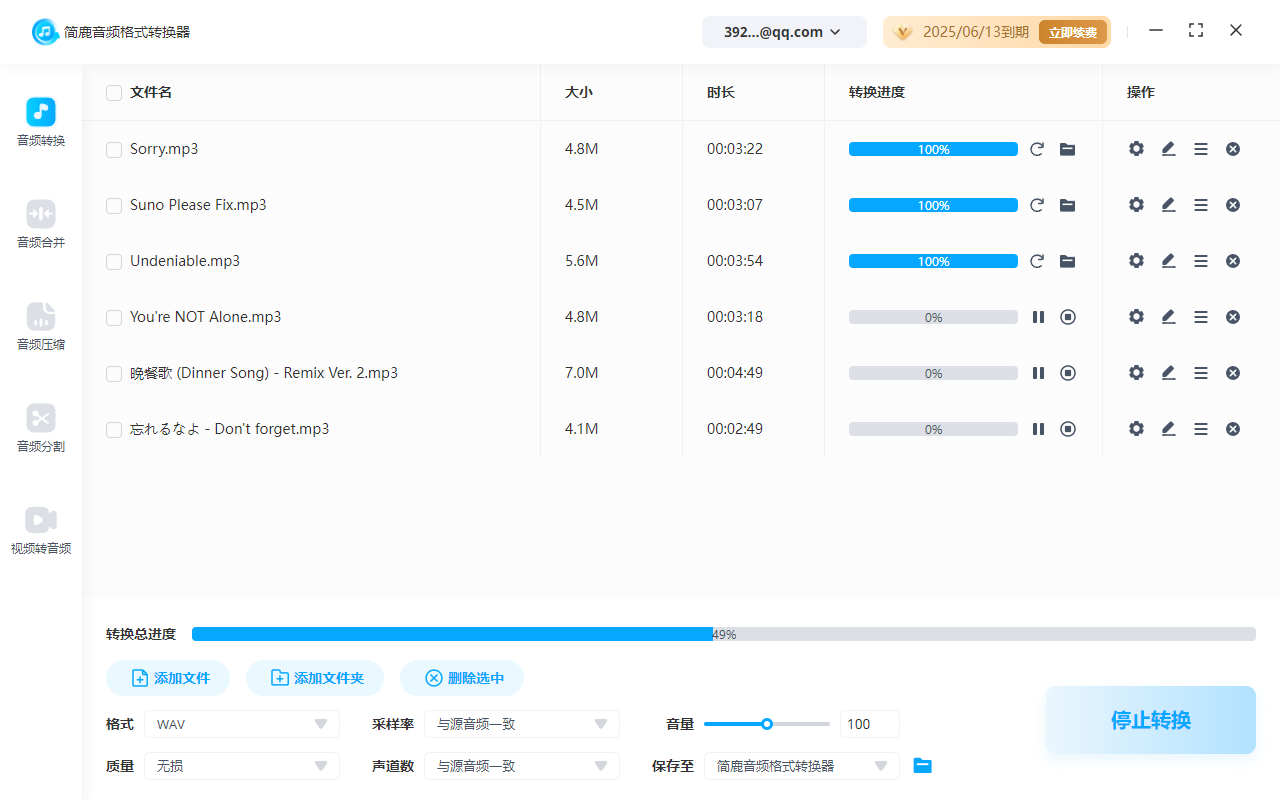Edit output name of 忘れるなよ - Don't forget.mp3
1280x800 pixels.
coord(1168,428)
